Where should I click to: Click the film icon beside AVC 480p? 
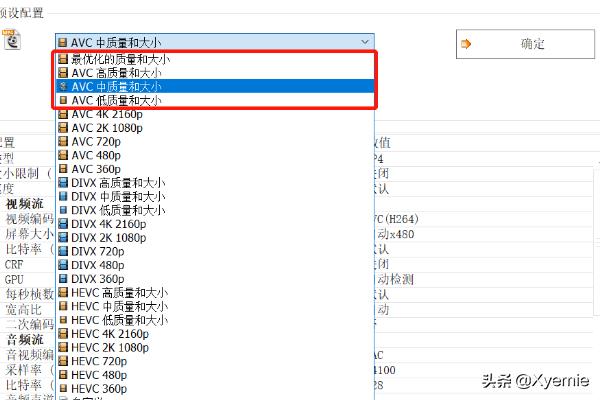coord(64,156)
